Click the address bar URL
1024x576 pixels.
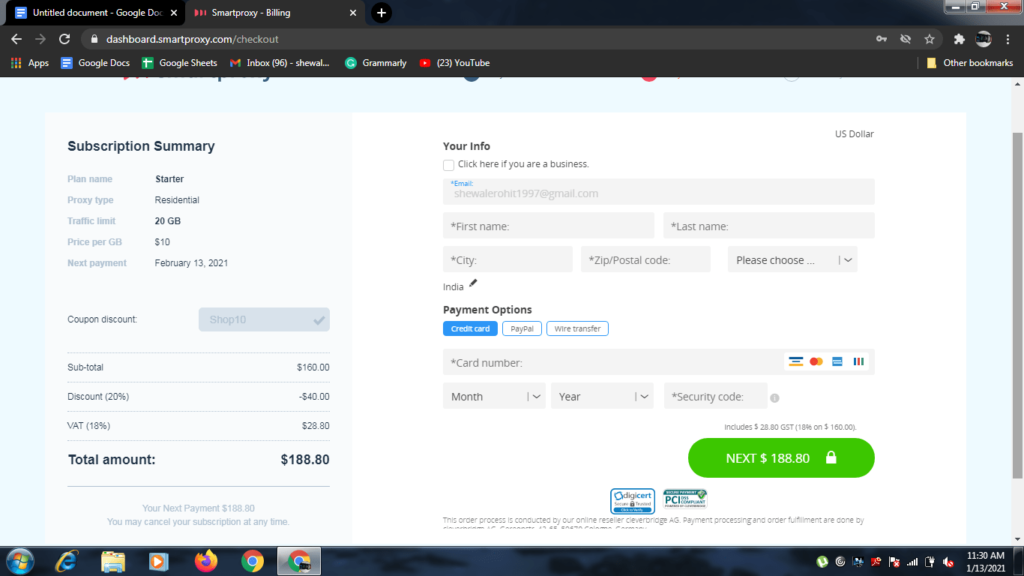192,39
